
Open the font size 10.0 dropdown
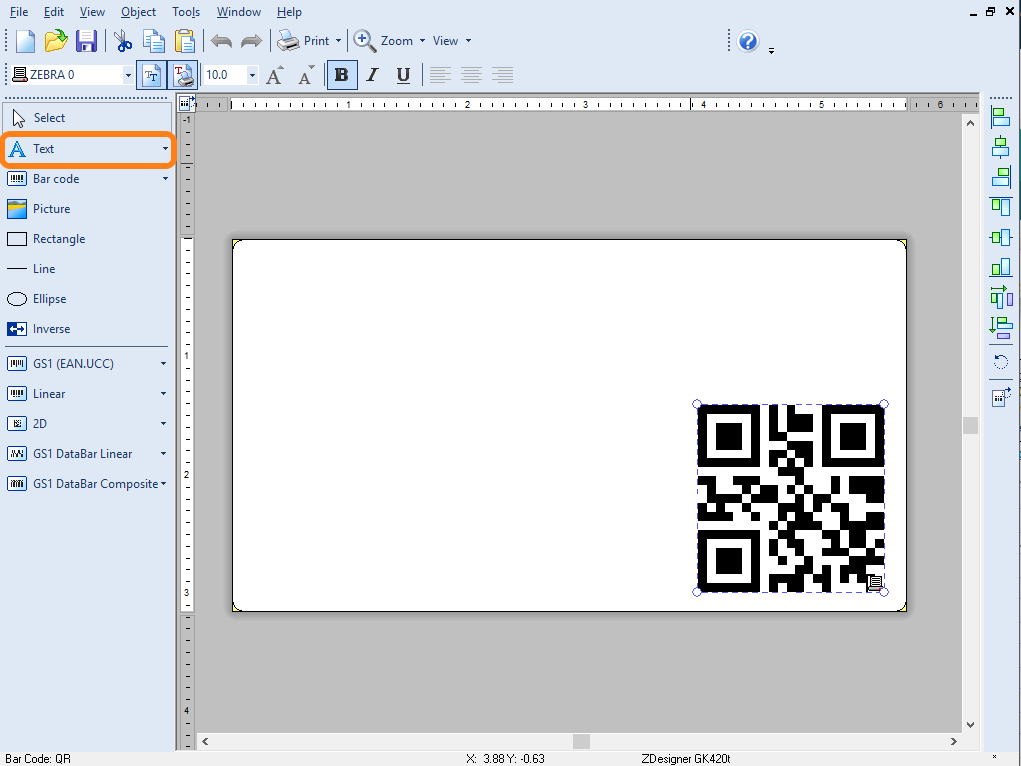tap(252, 75)
